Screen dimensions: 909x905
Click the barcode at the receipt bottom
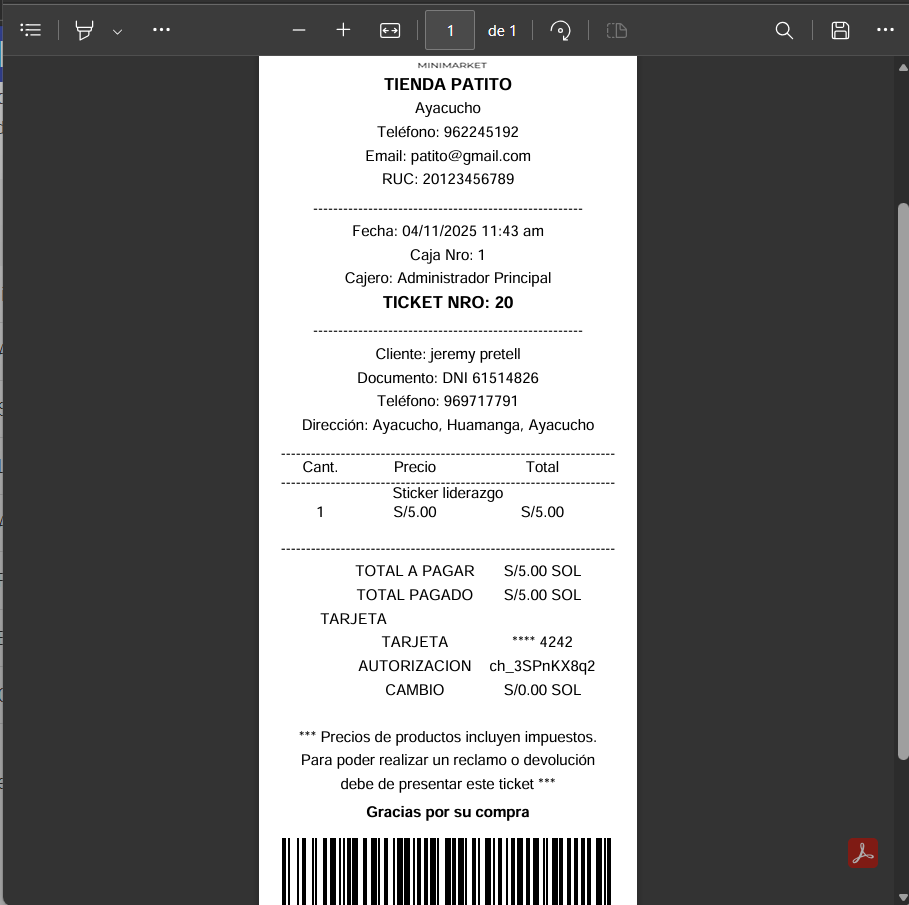[447, 870]
